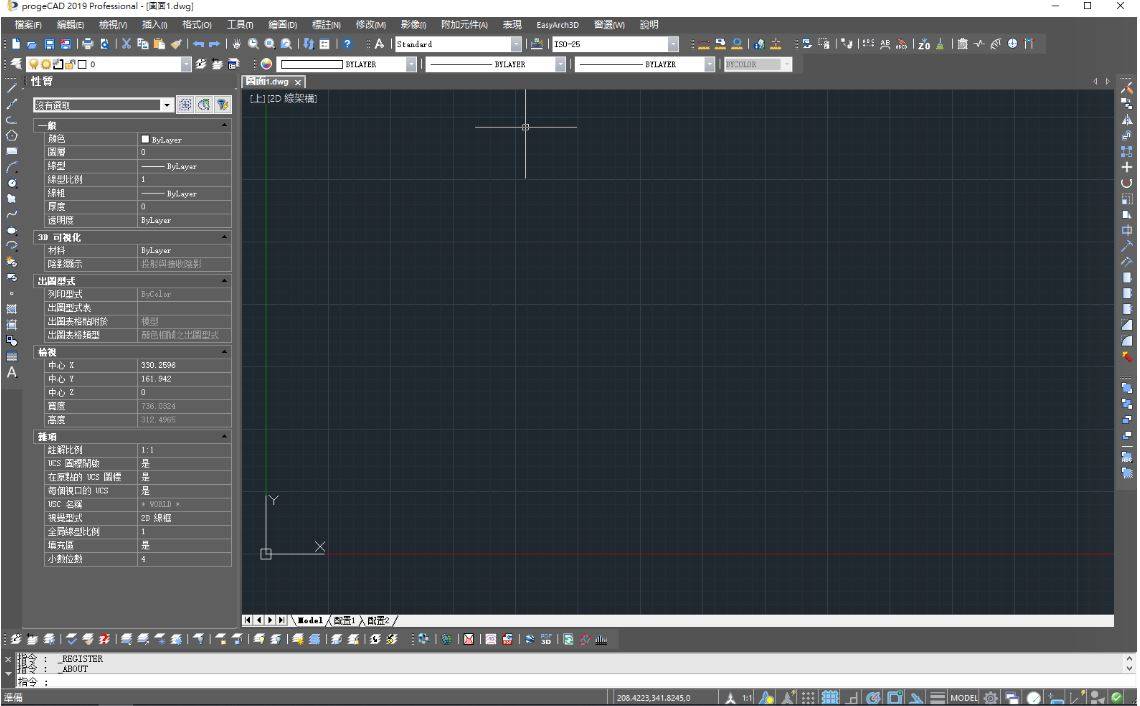Collapse the 出圖型式 section

pos(224,281)
